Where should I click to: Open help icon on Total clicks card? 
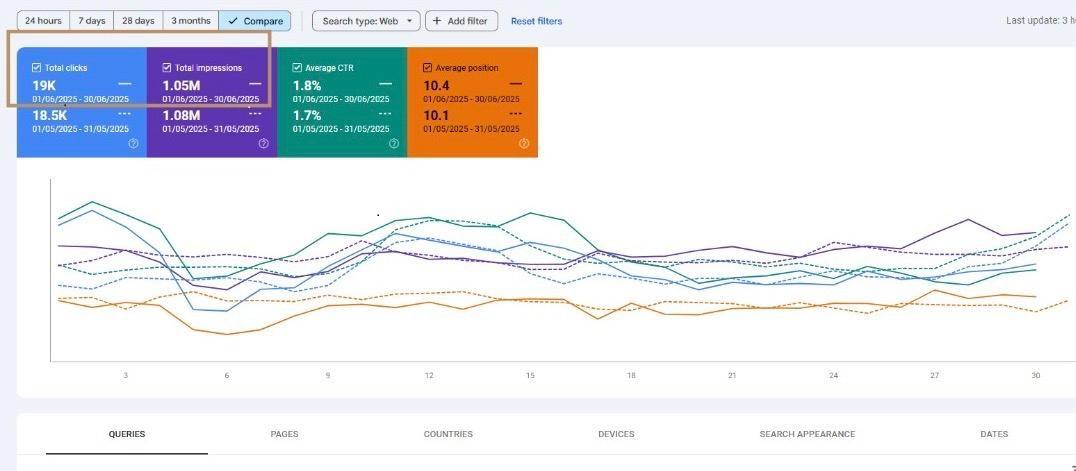(133, 143)
